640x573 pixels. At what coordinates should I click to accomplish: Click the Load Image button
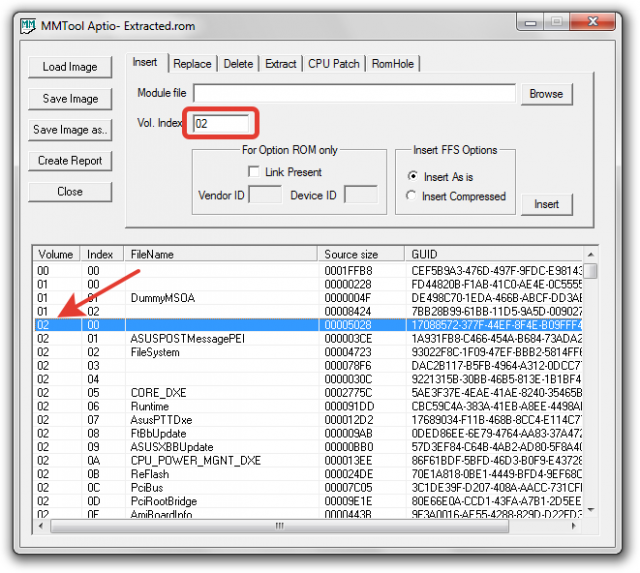coord(70,67)
